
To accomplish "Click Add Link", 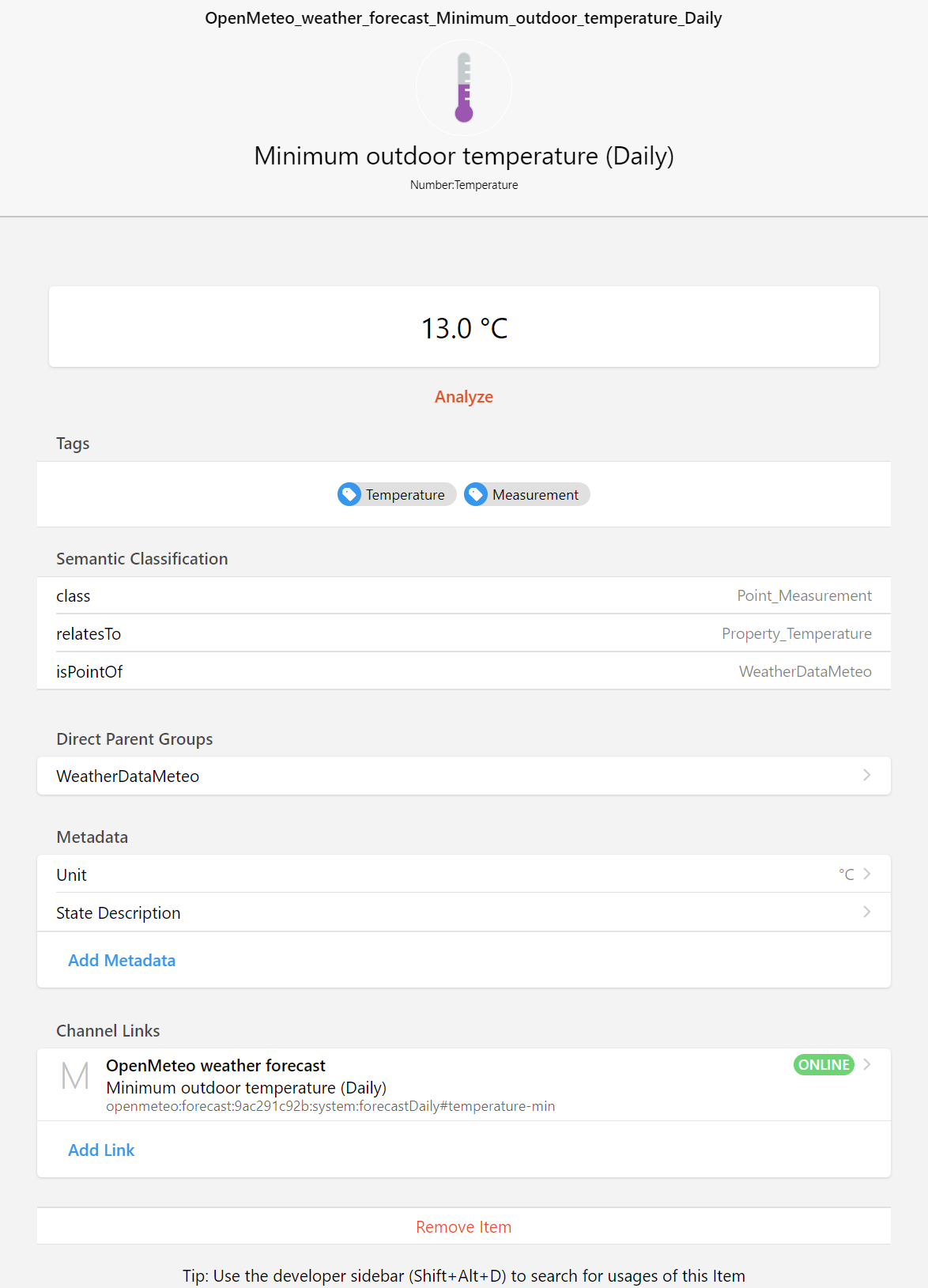I will click(x=101, y=1150).
